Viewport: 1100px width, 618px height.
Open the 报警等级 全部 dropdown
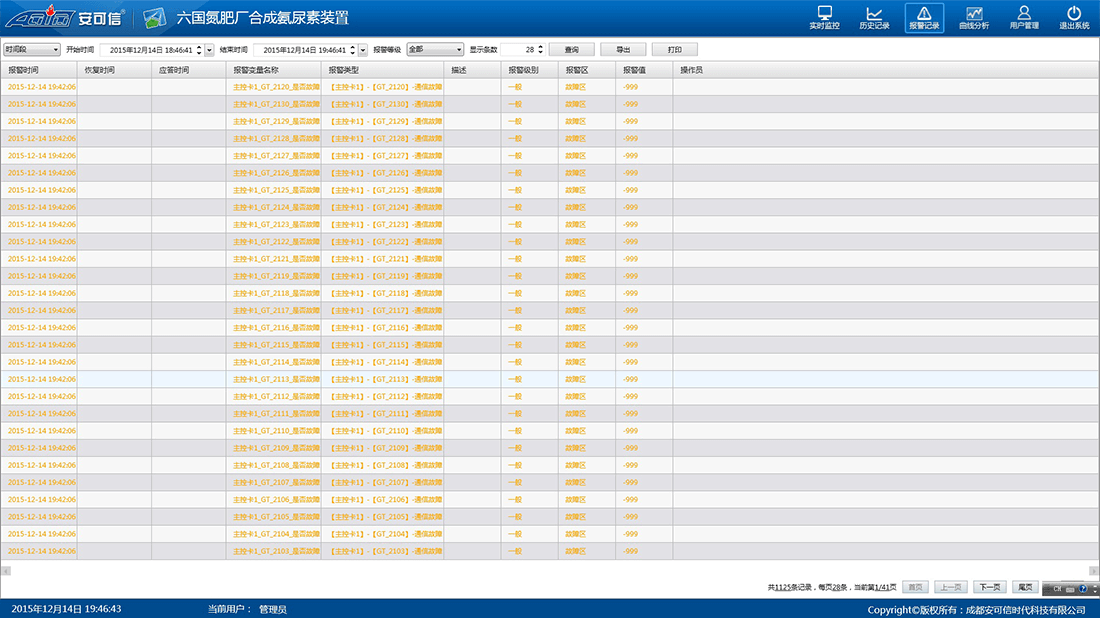(435, 50)
